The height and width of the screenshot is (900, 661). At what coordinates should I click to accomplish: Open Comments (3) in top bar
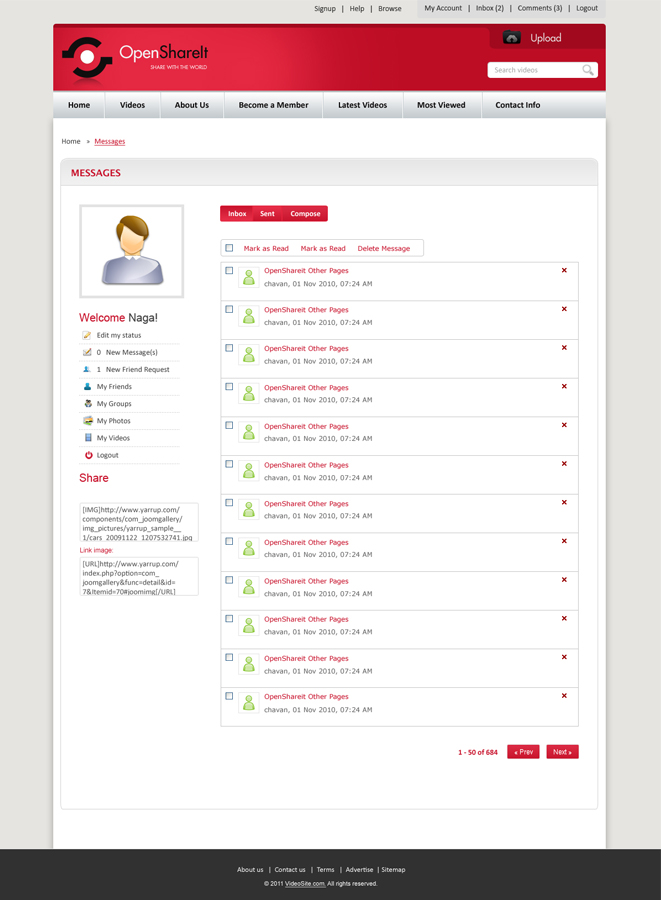pos(540,8)
